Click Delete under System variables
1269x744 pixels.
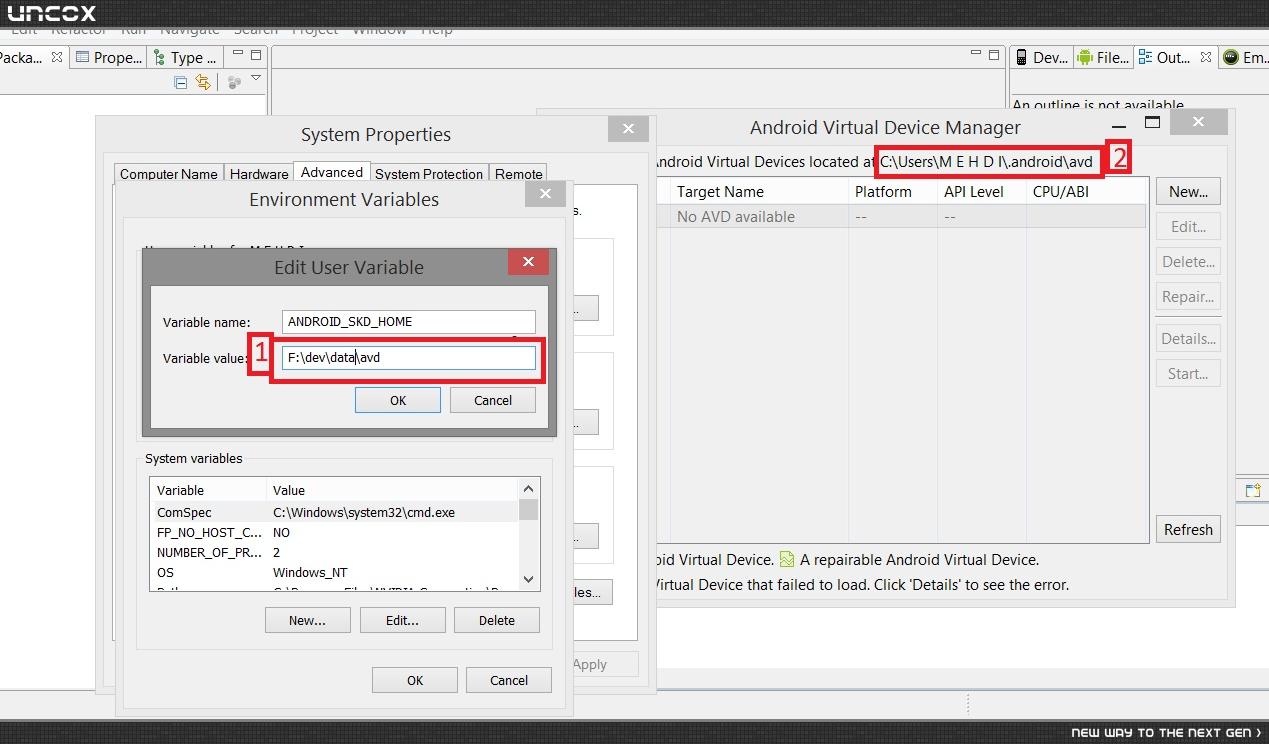[x=496, y=620]
